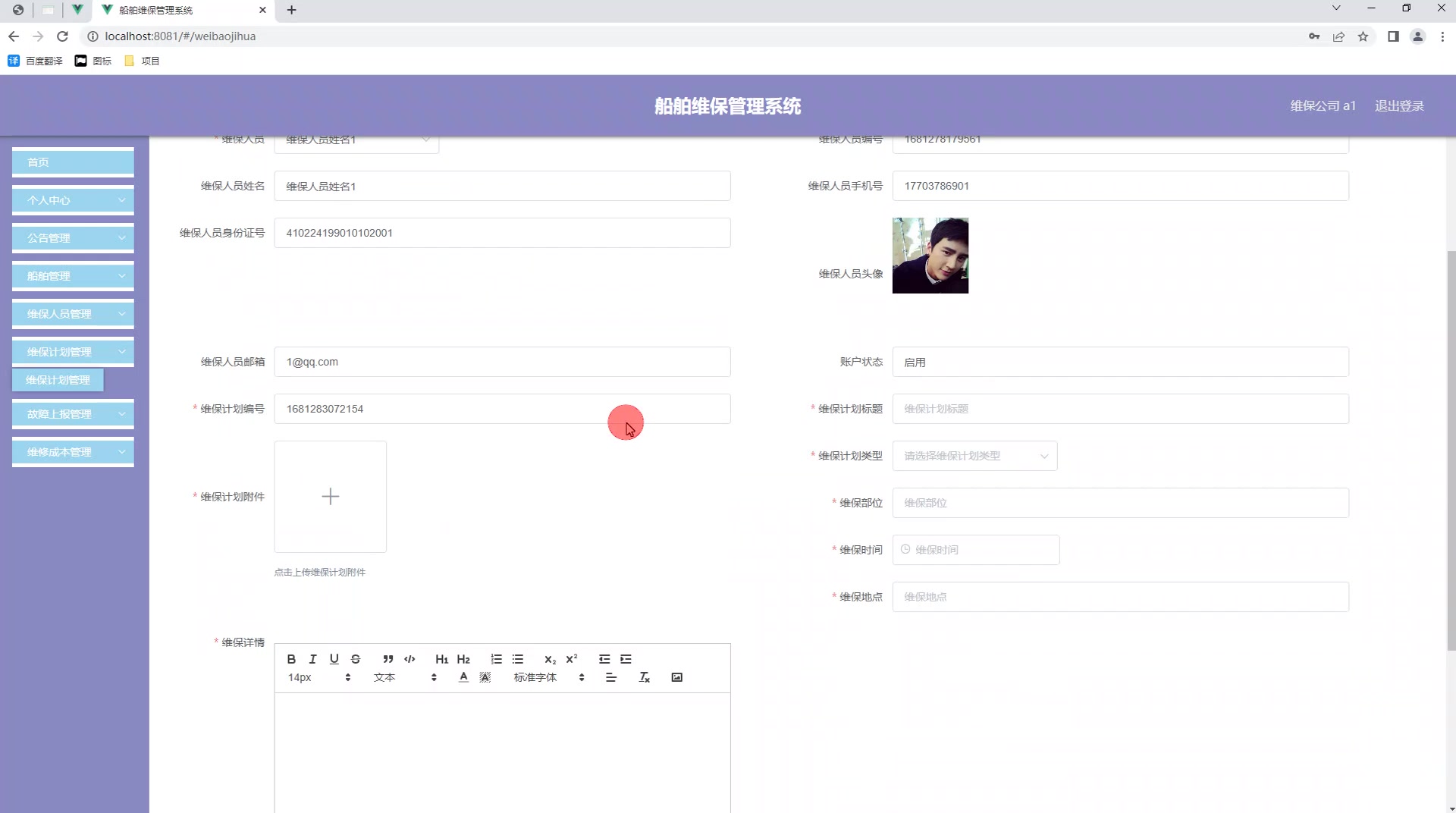This screenshot has height=813, width=1456.
Task: Expand the 个人中心 sidebar menu
Action: point(73,200)
